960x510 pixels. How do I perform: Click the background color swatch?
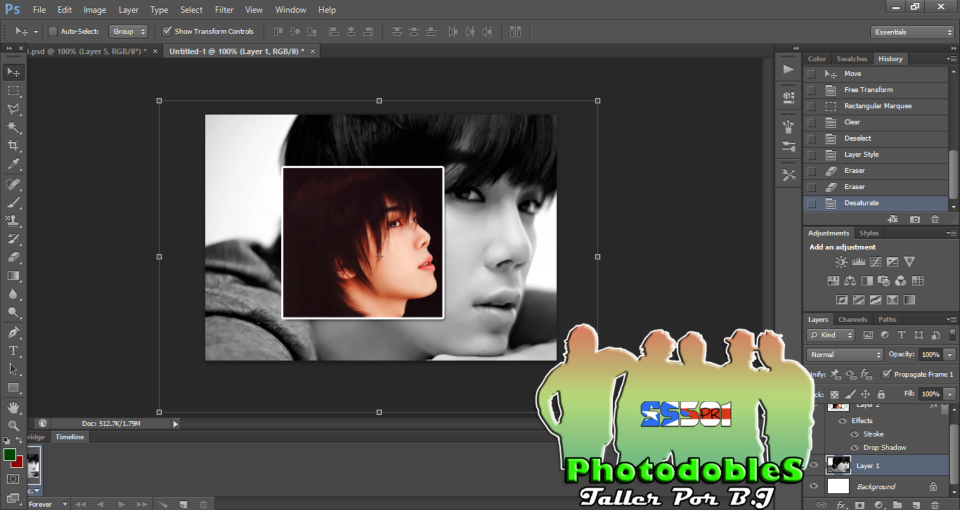tap(18, 462)
